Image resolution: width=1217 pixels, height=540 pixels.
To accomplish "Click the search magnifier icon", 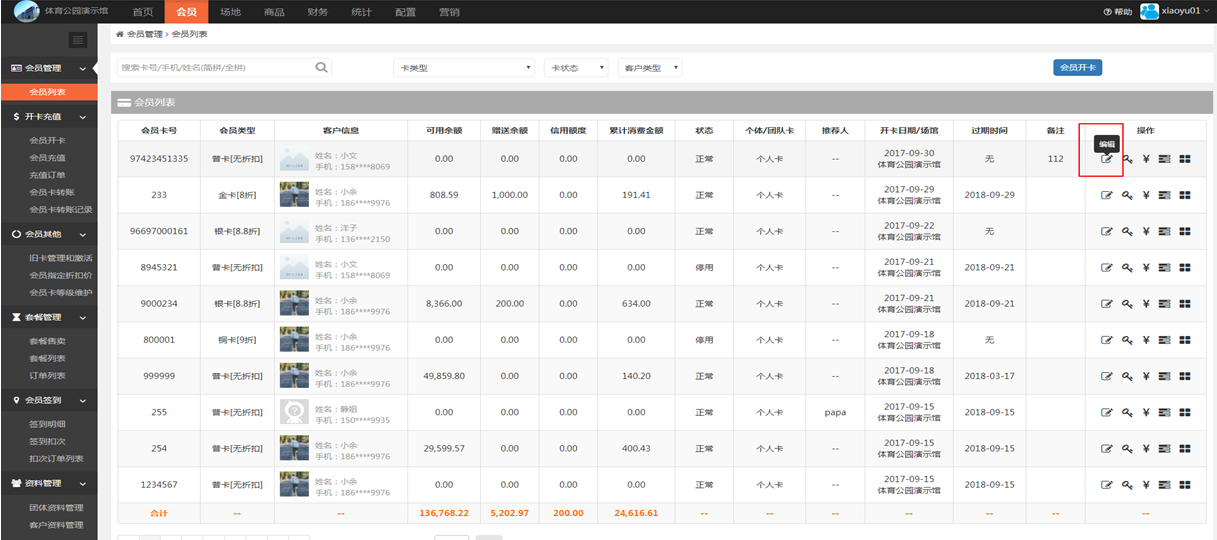I will (321, 67).
